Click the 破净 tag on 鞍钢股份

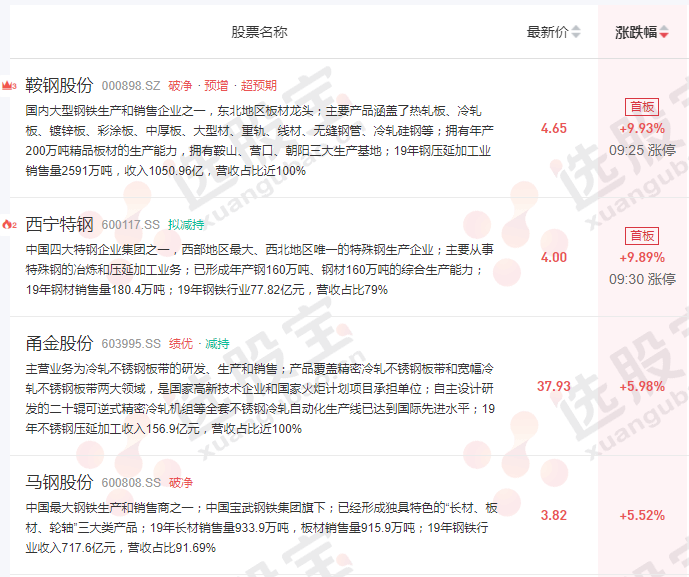click(x=180, y=86)
